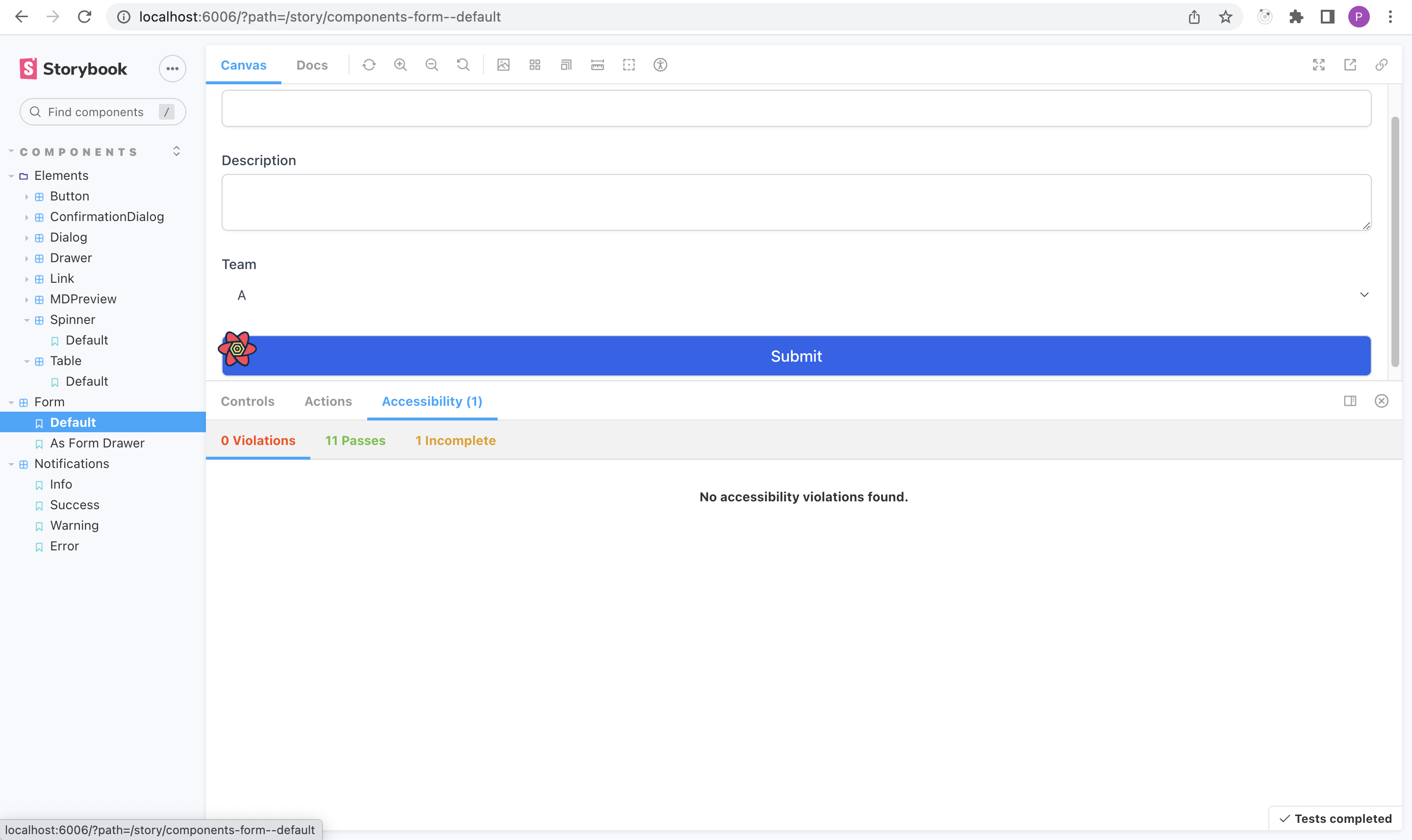Viewport: 1412px width, 840px height.
Task: Change addon panel position with orientation icon
Action: pyautogui.click(x=1350, y=401)
